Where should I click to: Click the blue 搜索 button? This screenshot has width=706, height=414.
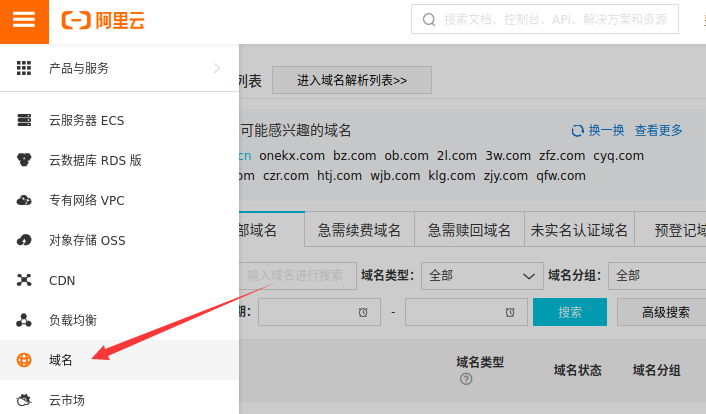570,312
